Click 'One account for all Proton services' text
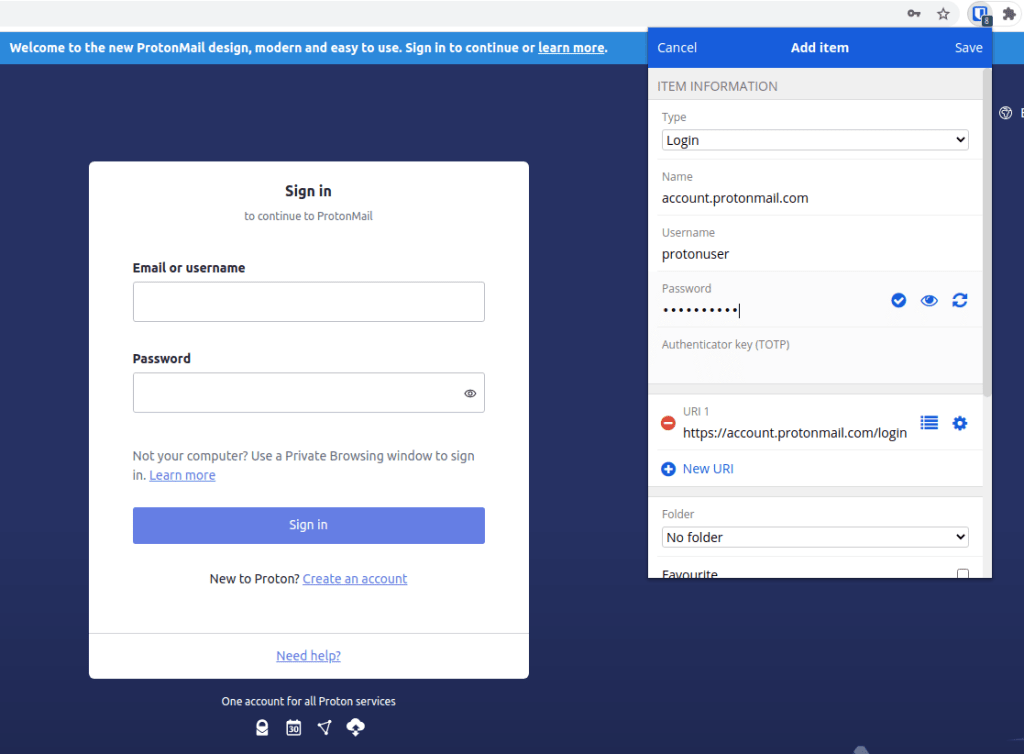Screen dimensions: 1024x754 click(x=308, y=701)
